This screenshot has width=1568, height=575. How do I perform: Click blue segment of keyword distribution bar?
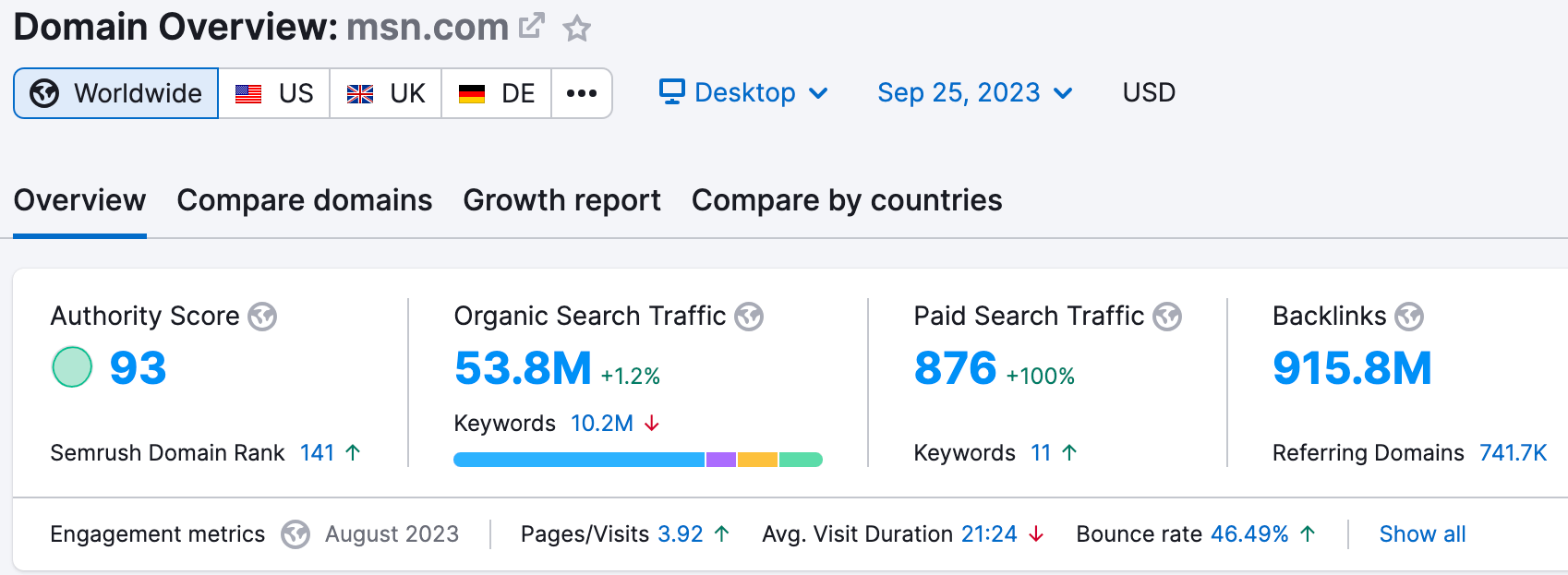[579, 460]
